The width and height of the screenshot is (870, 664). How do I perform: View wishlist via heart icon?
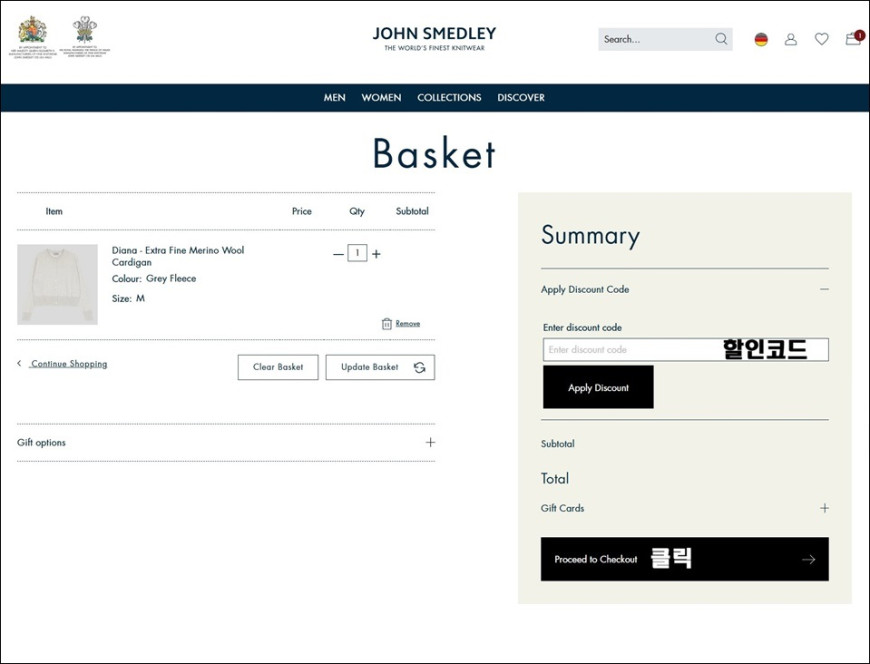(821, 39)
